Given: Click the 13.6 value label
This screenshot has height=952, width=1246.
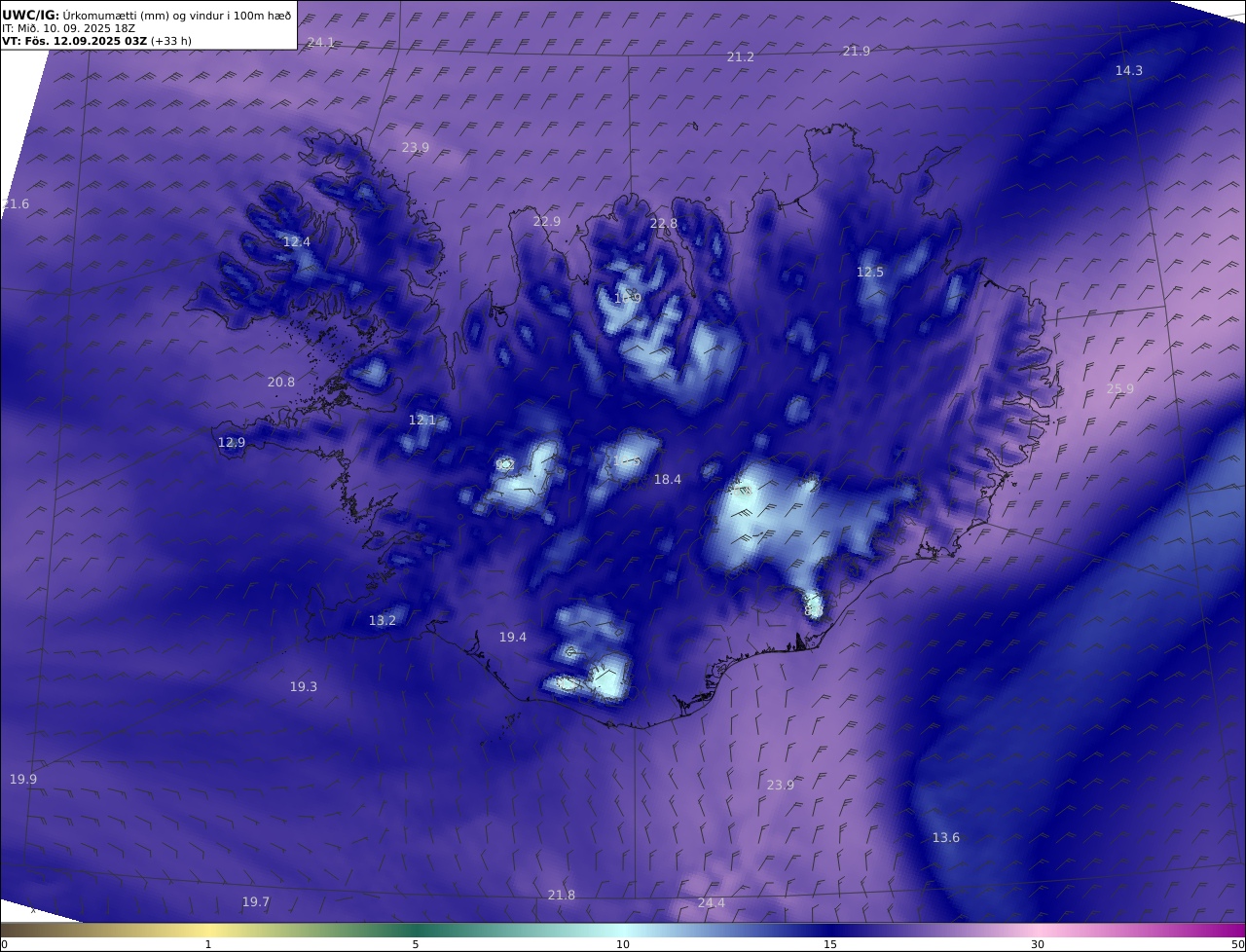Looking at the screenshot, I should coord(946,838).
